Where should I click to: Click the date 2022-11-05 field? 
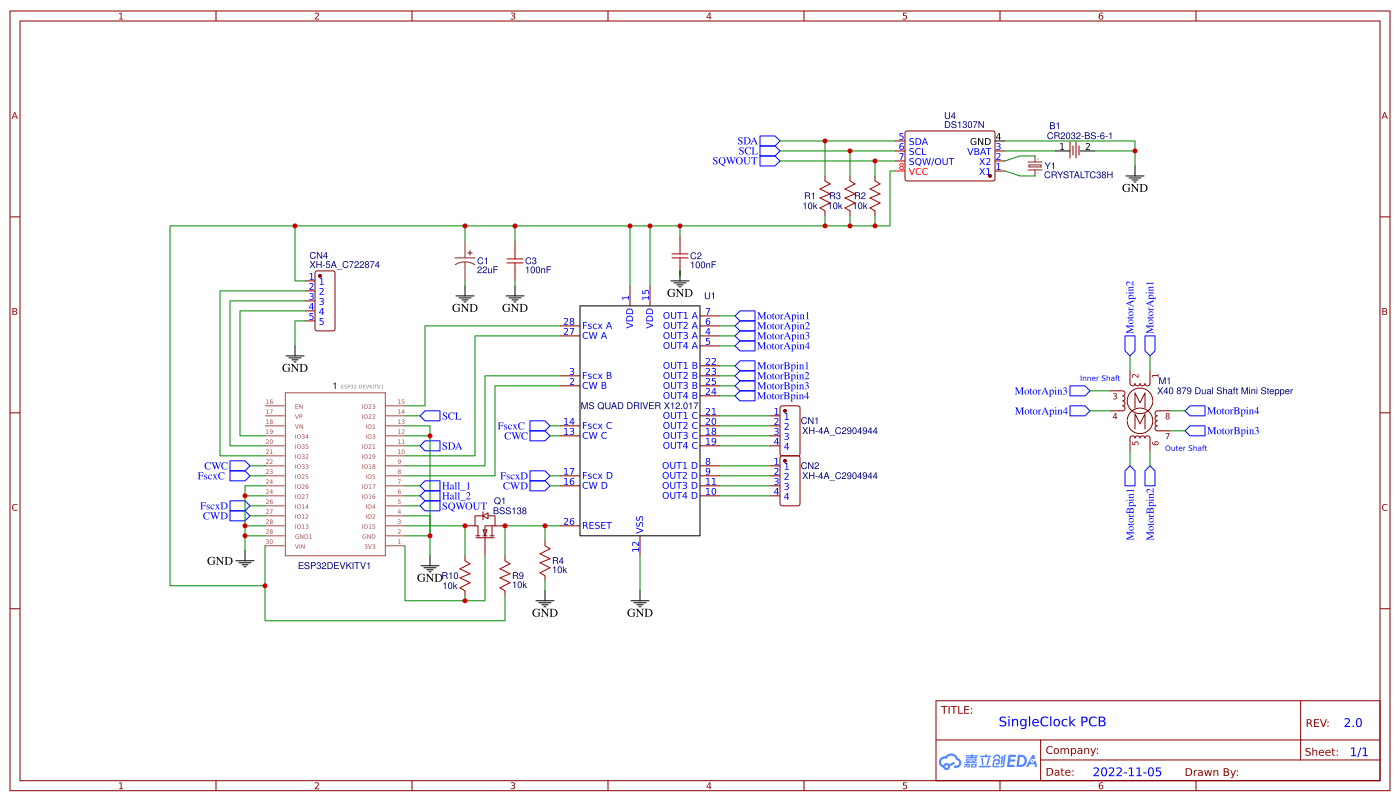click(x=1127, y=771)
